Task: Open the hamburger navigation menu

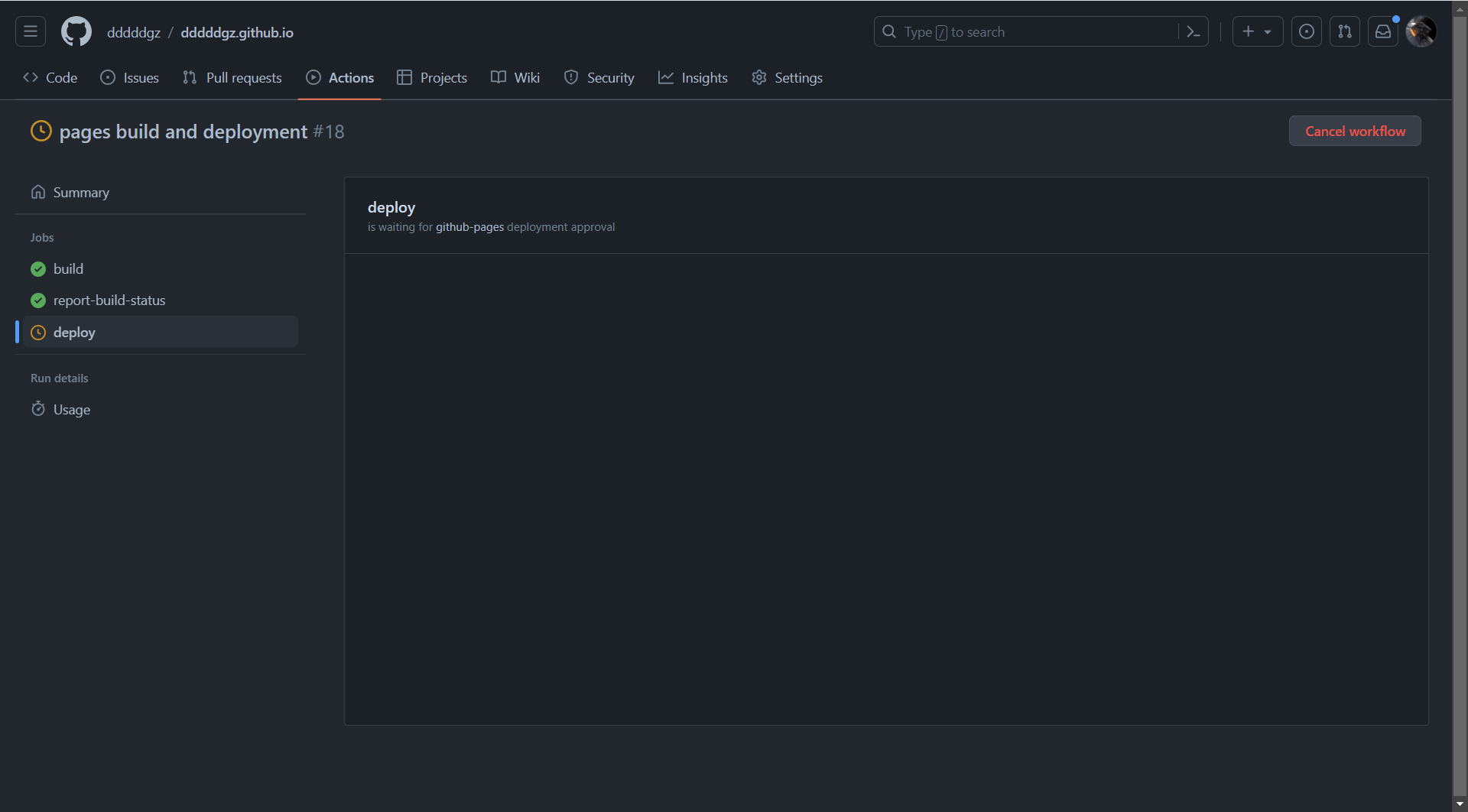Action: click(31, 31)
